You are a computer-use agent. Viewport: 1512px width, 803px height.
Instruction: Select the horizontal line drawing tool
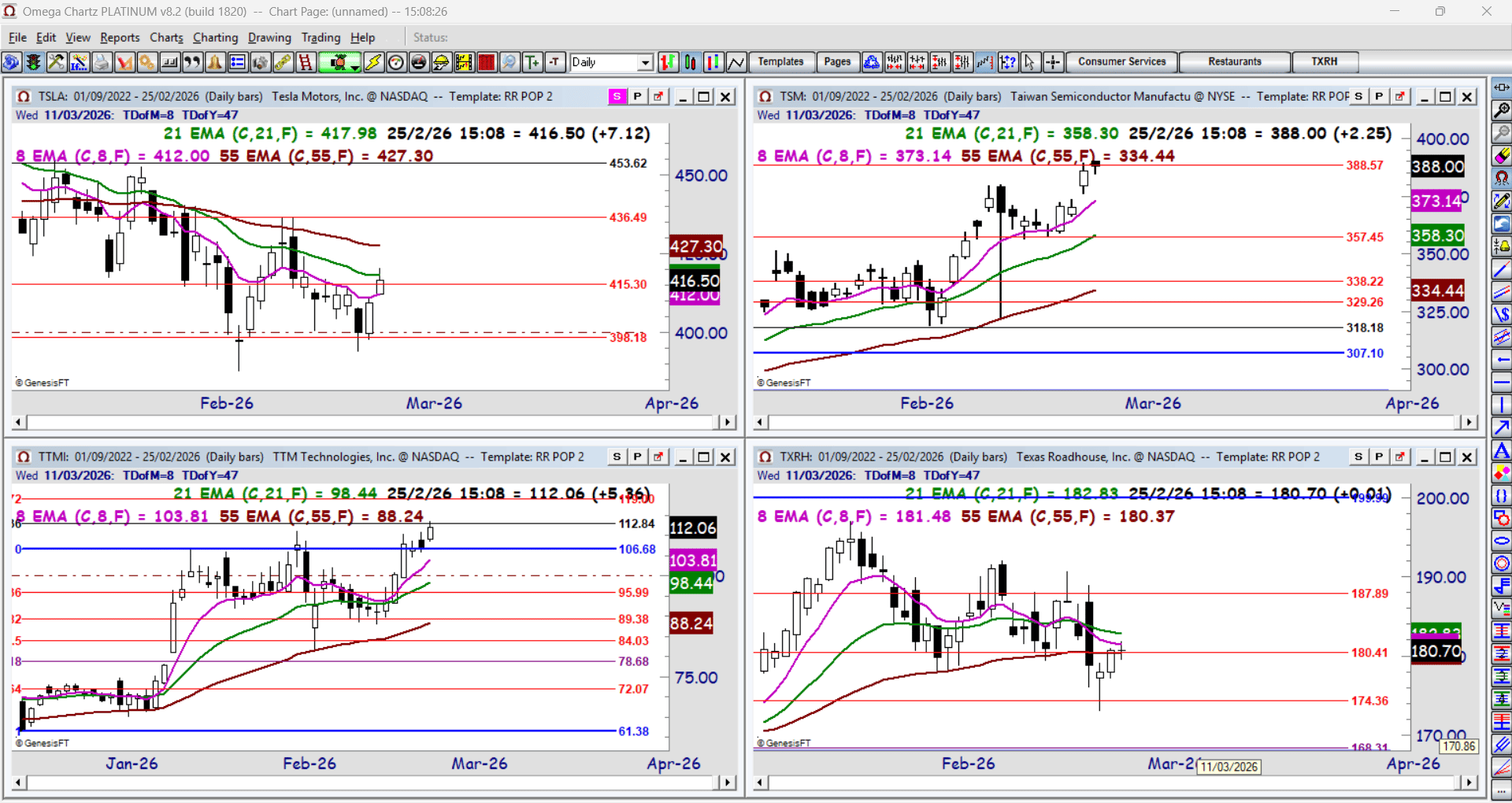(1502, 383)
